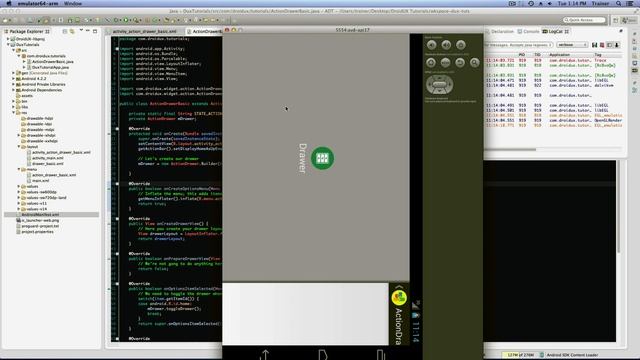
Task: Collapse the DuxTutorials project
Action: (x=8, y=44)
